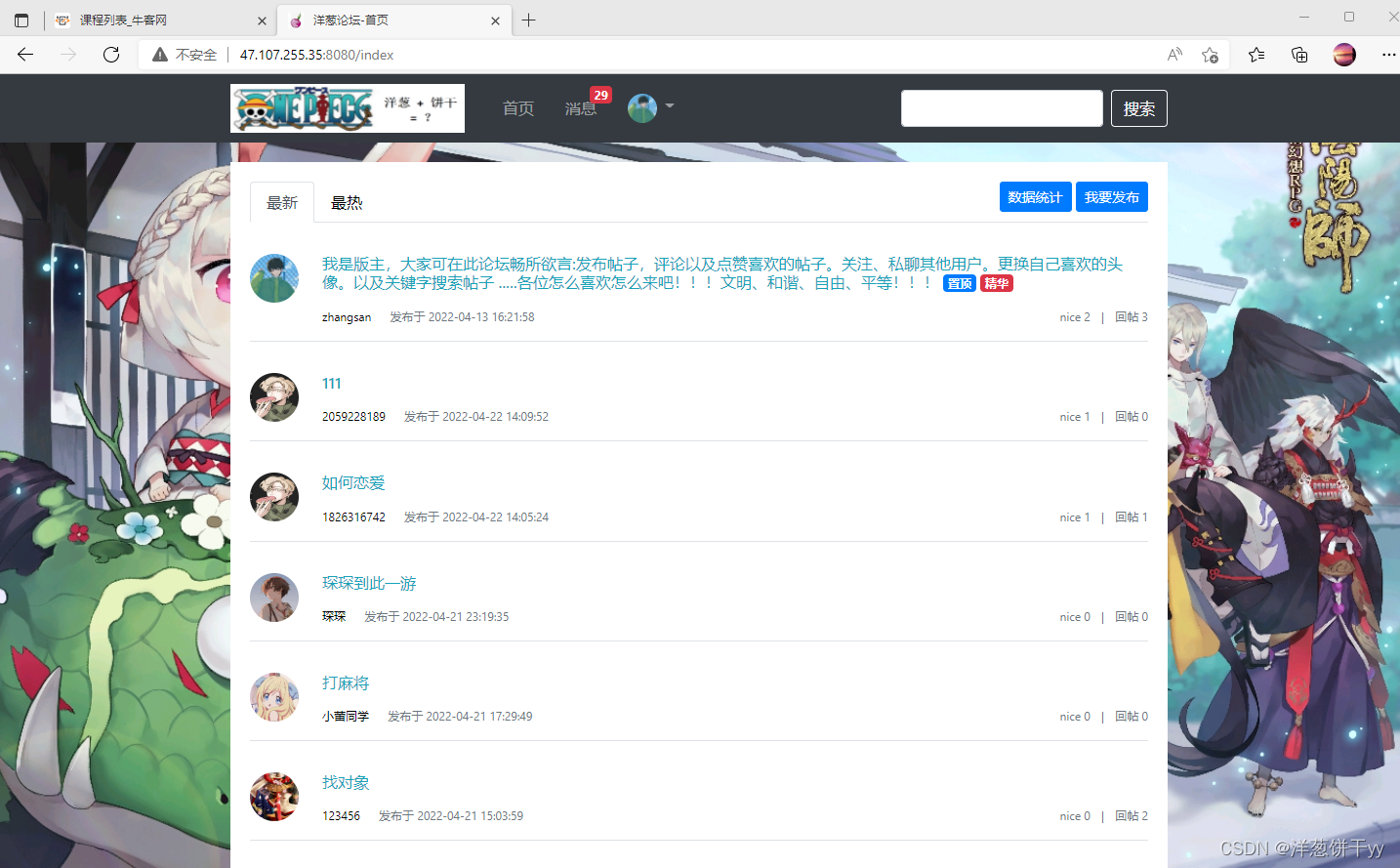Image resolution: width=1400 pixels, height=868 pixels.
Task: Click username zhangsan
Action: [347, 317]
